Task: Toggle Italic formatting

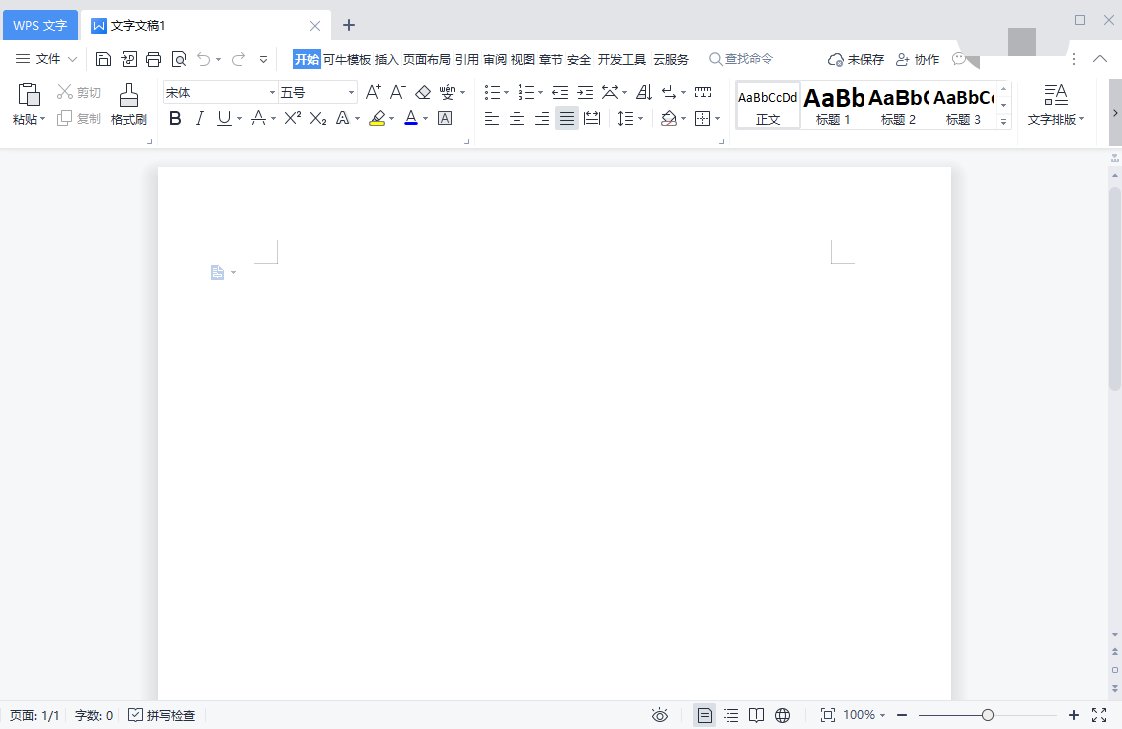Action: (x=199, y=118)
